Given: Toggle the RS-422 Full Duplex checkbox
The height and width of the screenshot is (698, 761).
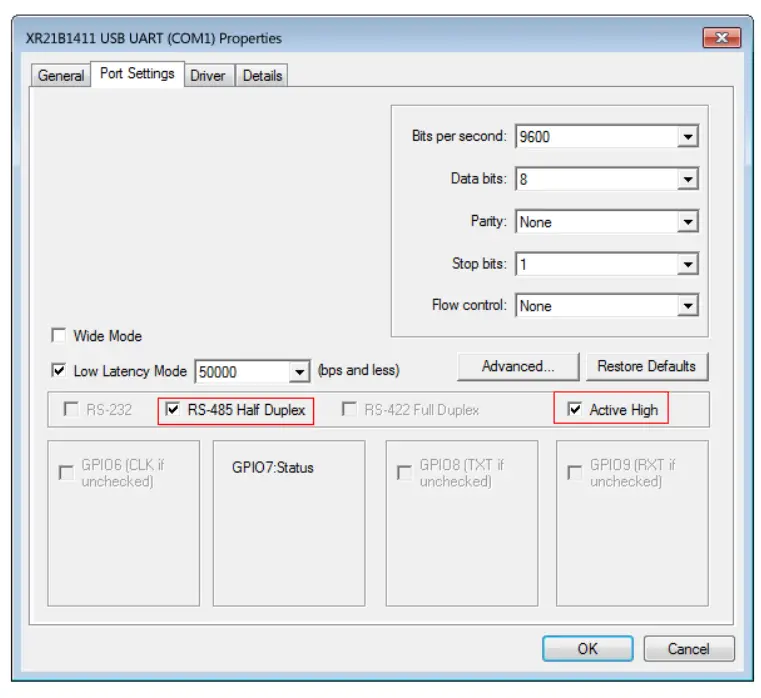Looking at the screenshot, I should pos(349,409).
